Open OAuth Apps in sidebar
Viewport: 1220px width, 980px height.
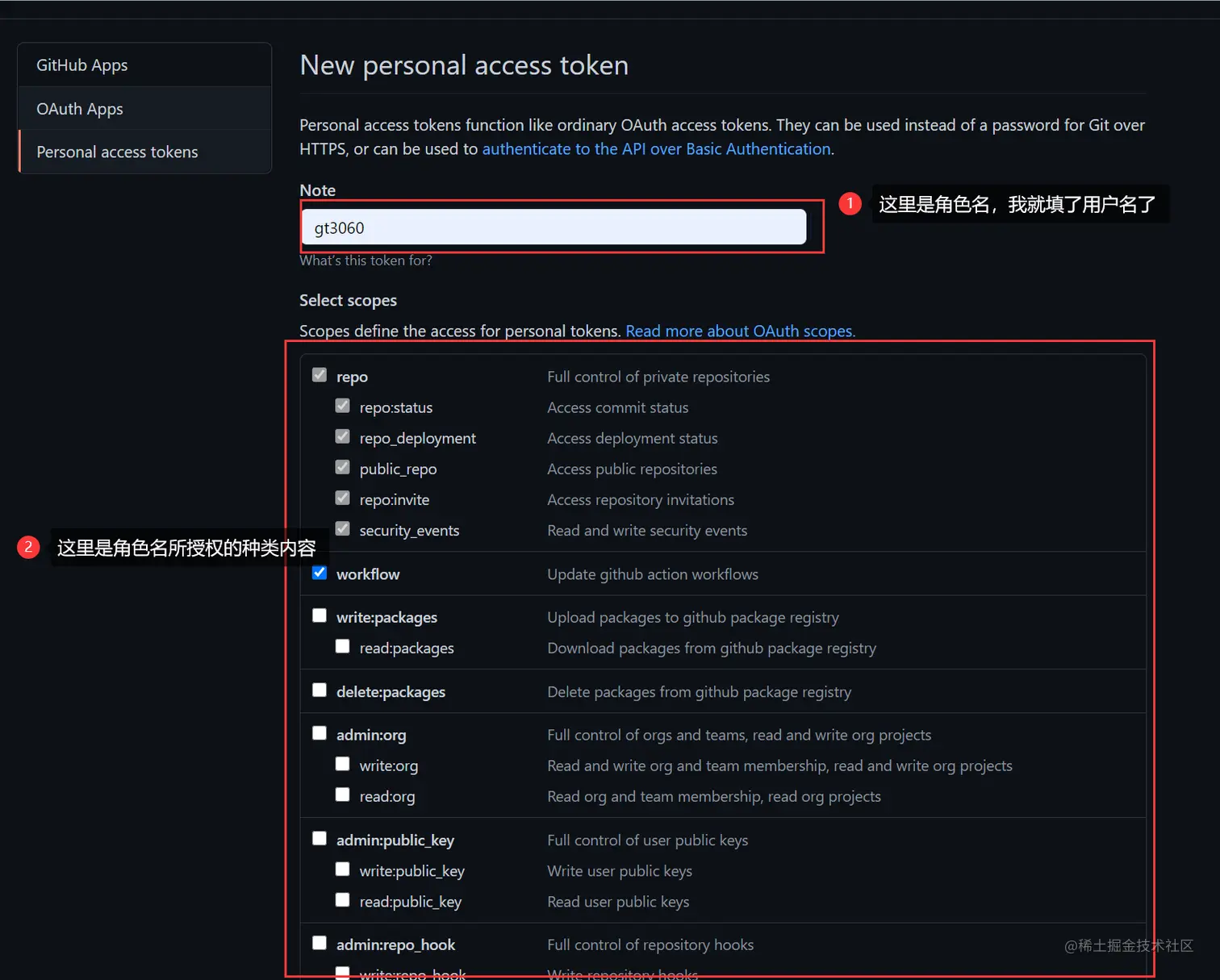(x=144, y=109)
